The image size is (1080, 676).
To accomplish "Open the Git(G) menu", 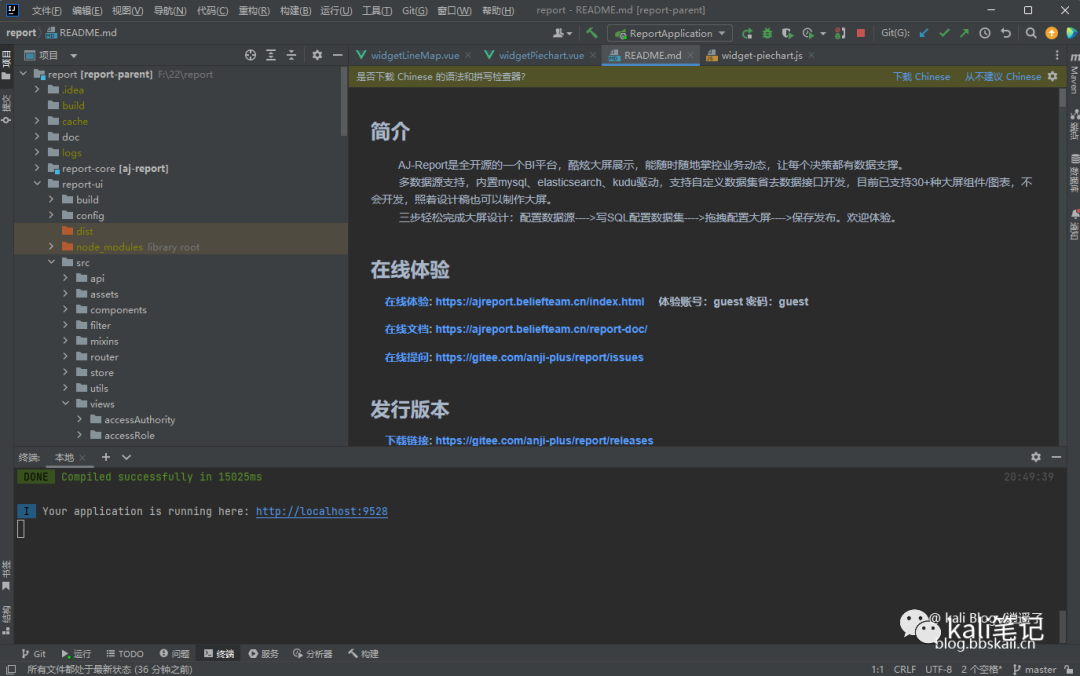I will click(414, 10).
